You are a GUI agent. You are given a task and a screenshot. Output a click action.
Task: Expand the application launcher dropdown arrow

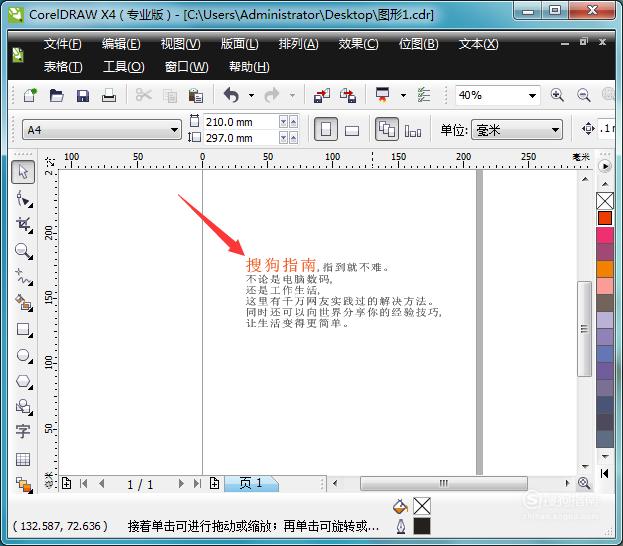point(403,95)
